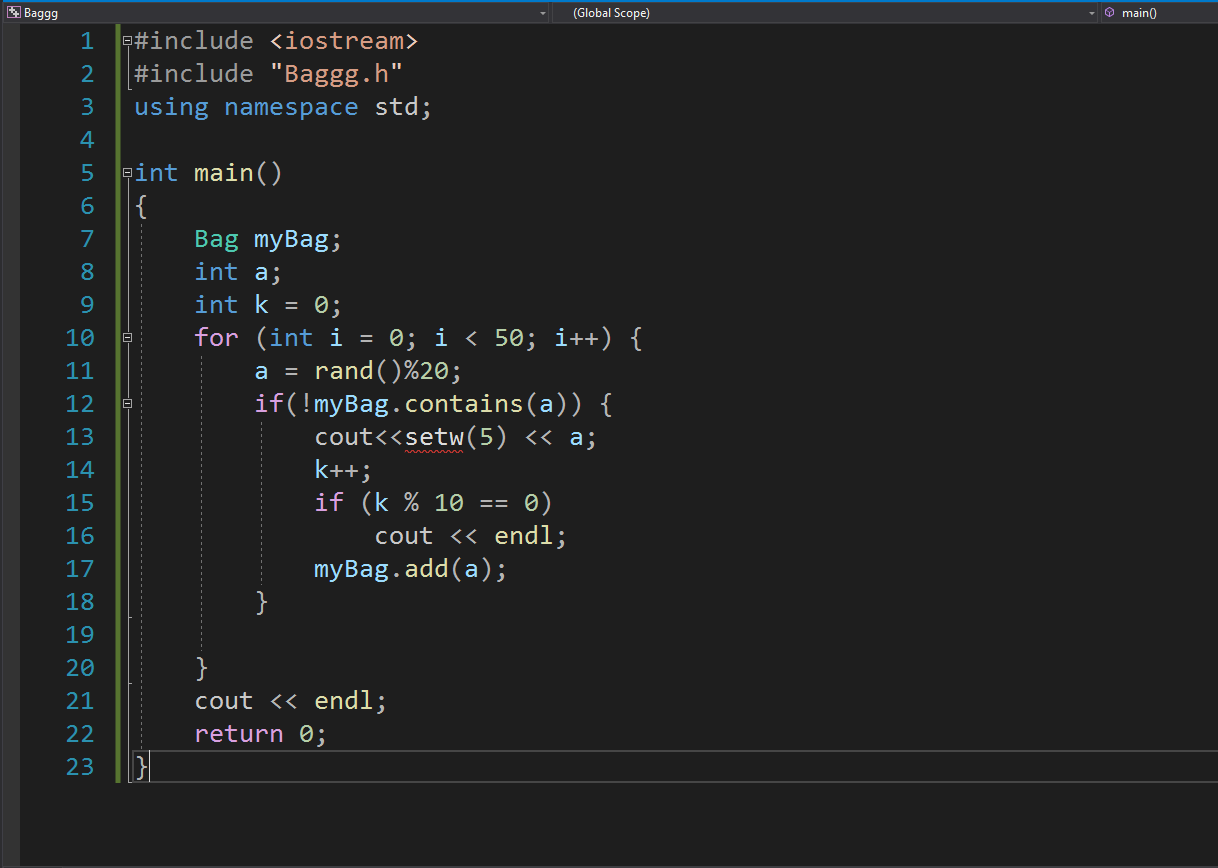Collapse the main() function at line 5
Image resolution: width=1218 pixels, height=868 pixels.
pos(127,173)
